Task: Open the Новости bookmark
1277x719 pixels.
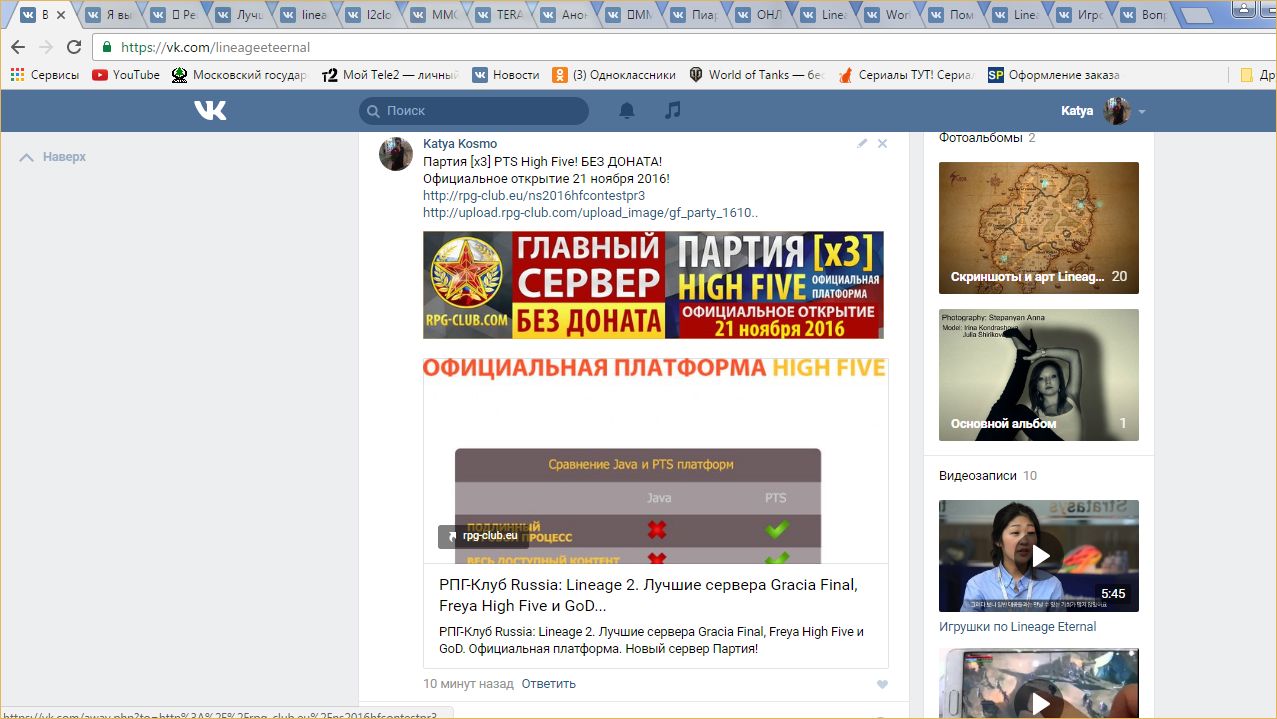Action: [x=506, y=75]
